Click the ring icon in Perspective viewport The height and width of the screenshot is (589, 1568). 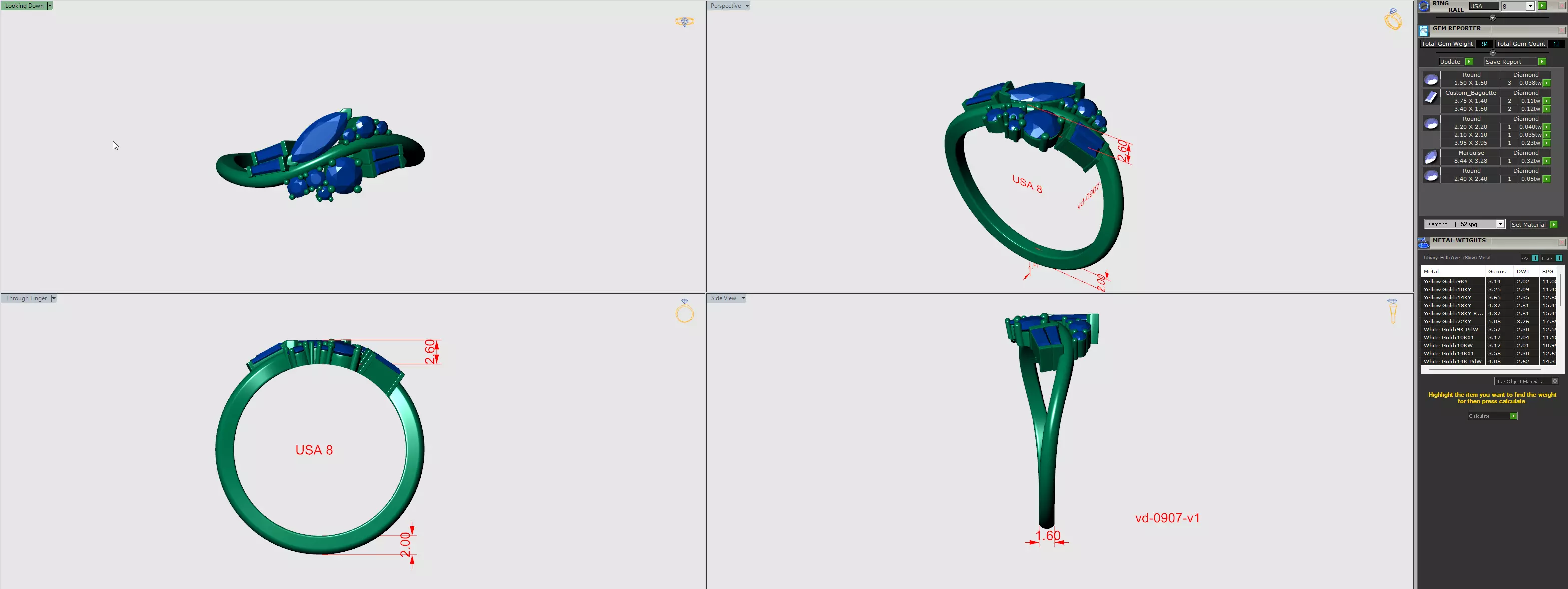click(1393, 20)
